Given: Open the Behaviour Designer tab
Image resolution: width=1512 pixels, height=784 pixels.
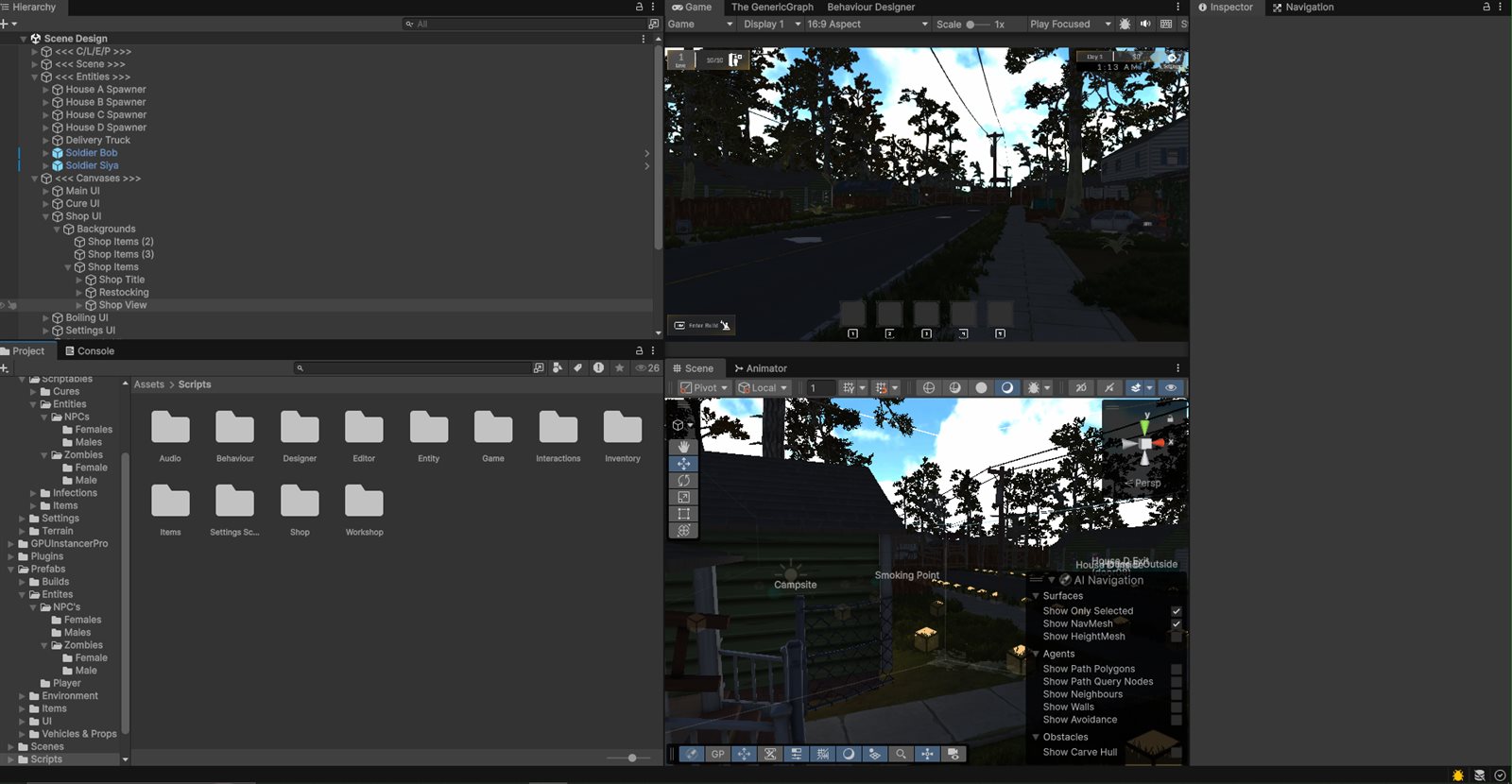Looking at the screenshot, I should 870,7.
